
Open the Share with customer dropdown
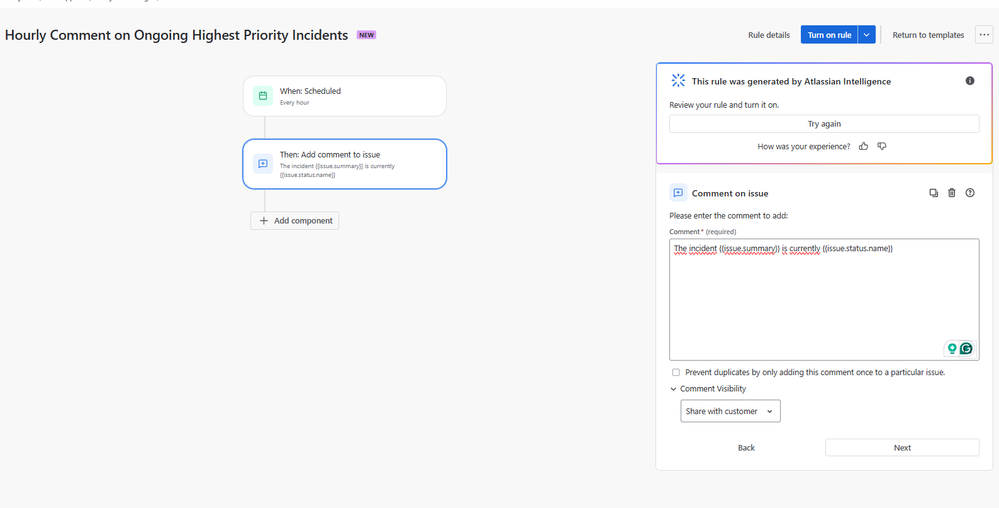730,411
